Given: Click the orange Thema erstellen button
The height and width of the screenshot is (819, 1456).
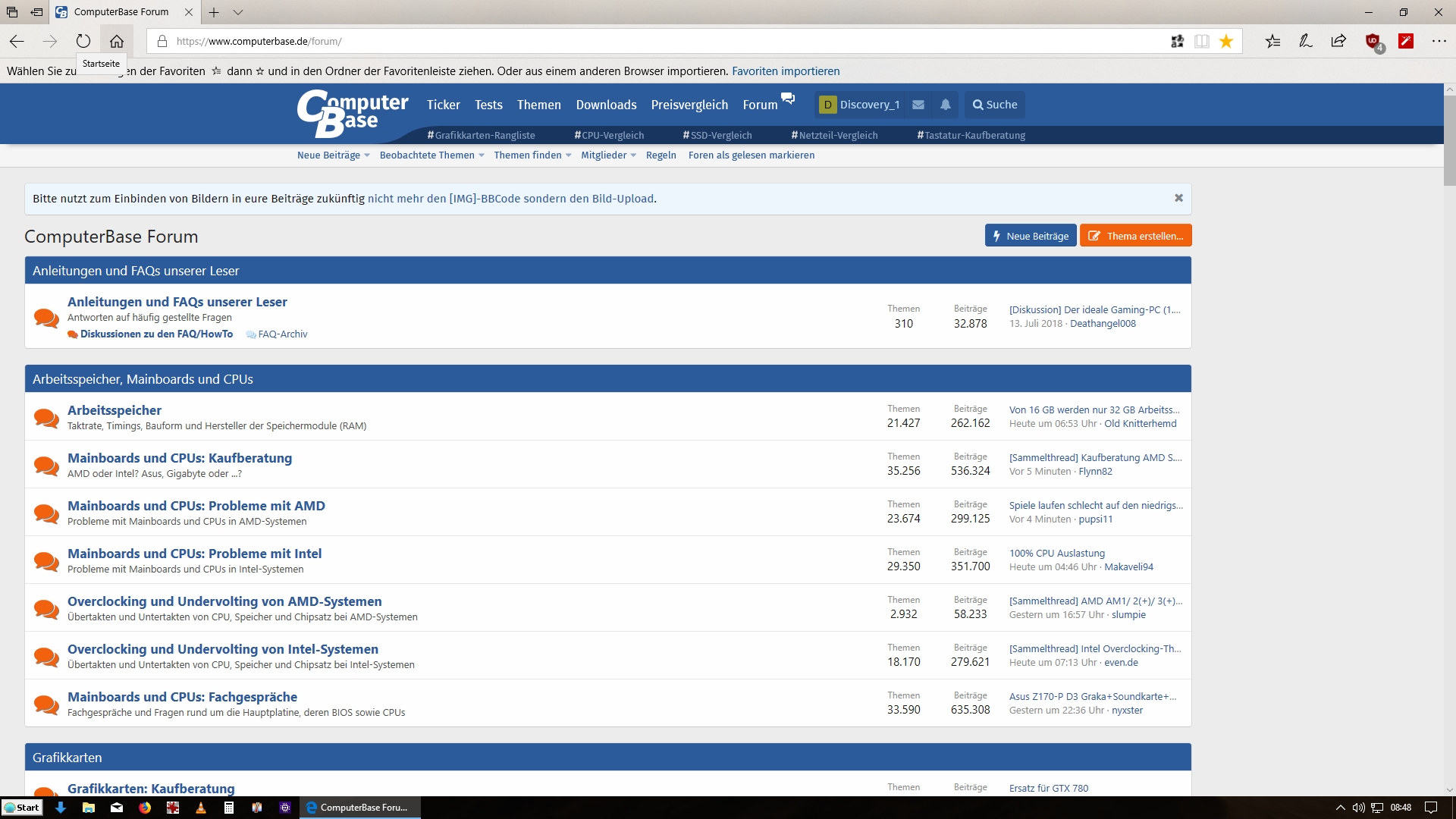Looking at the screenshot, I should pyautogui.click(x=1136, y=236).
